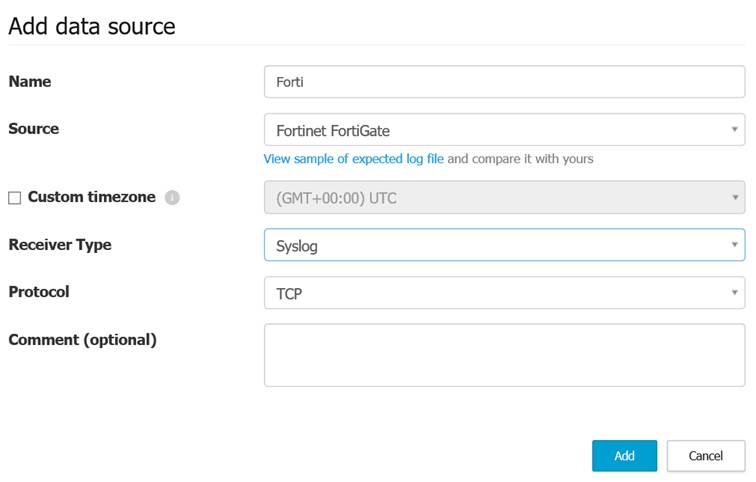Enable the Custom timezone checkbox
Screen dimensions: 756x482
tap(14, 198)
